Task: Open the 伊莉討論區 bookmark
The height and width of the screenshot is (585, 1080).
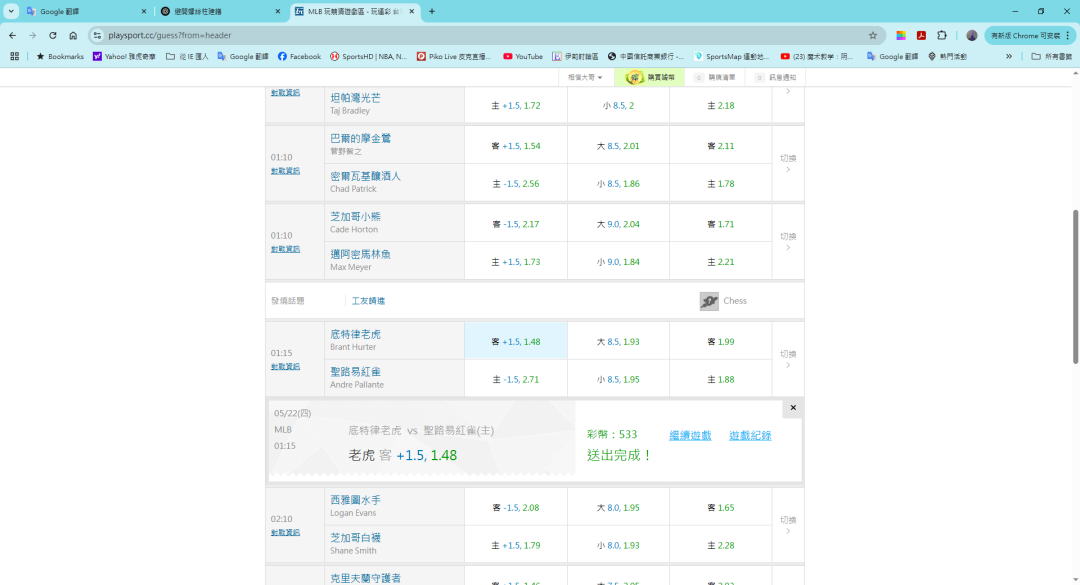Action: pyautogui.click(x=575, y=57)
